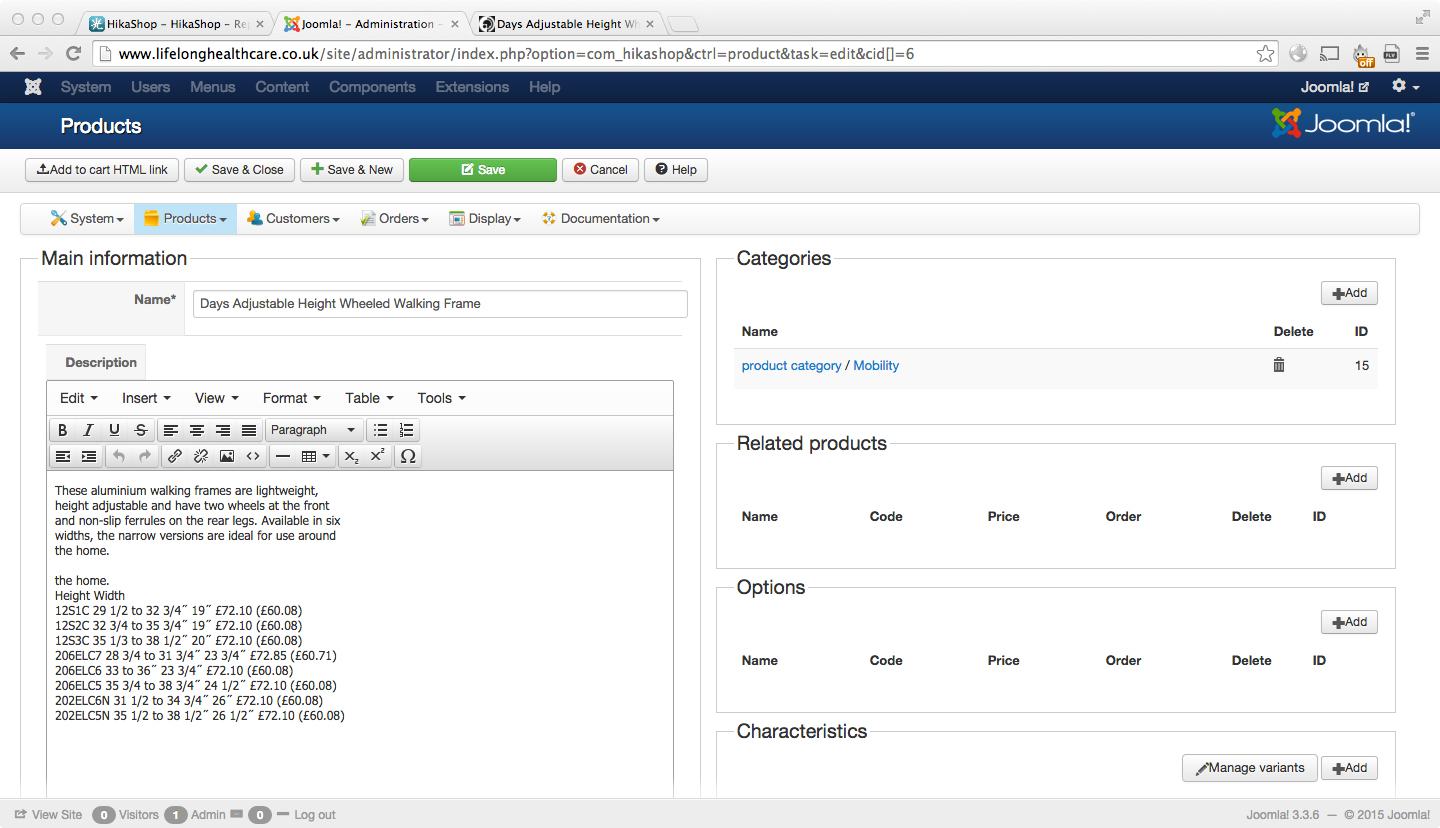Image resolution: width=1440 pixels, height=828 pixels.
Task: Insert a bullet list in the editor
Action: coord(380,430)
